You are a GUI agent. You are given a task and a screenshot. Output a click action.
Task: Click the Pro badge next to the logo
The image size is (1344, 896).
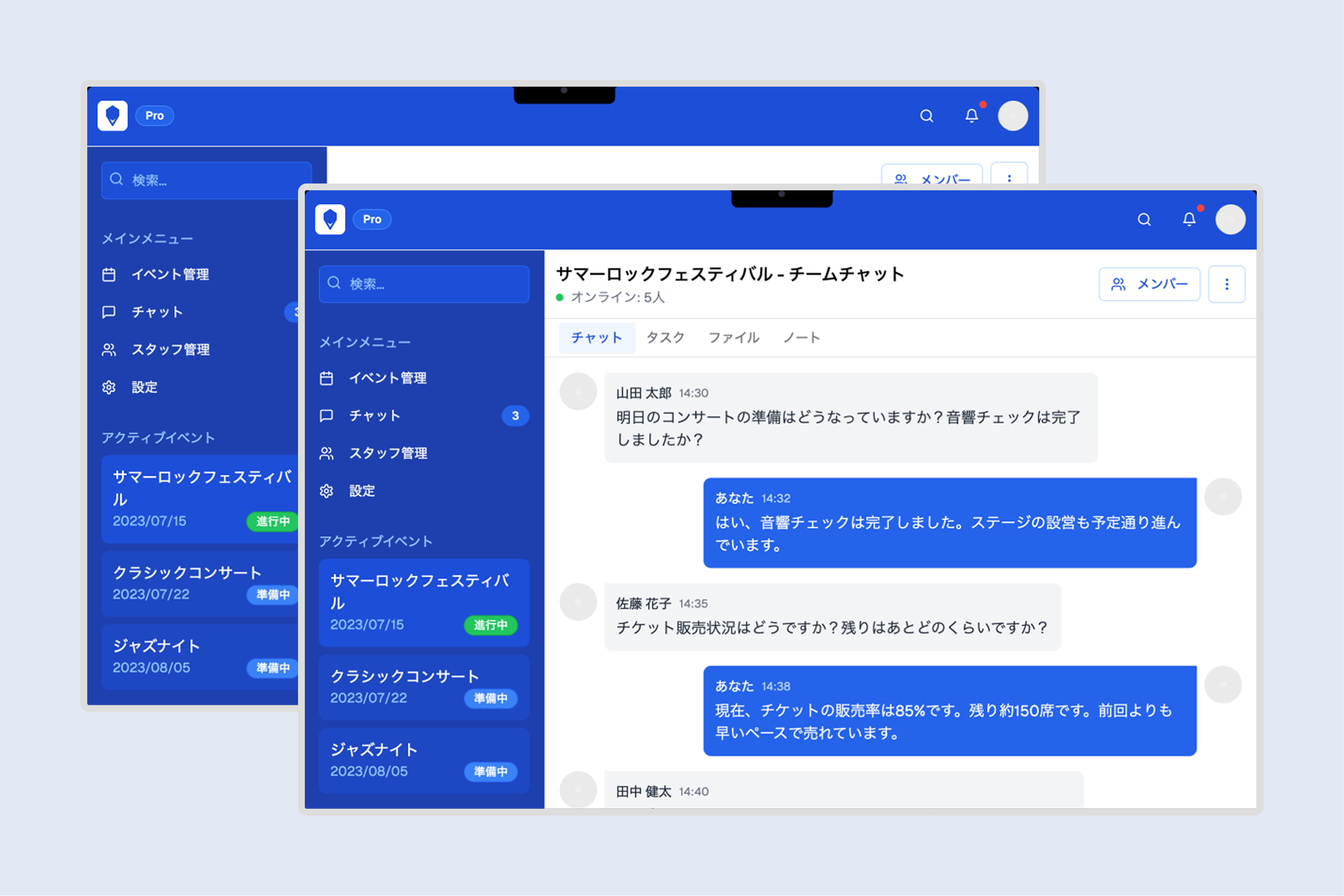coord(372,219)
